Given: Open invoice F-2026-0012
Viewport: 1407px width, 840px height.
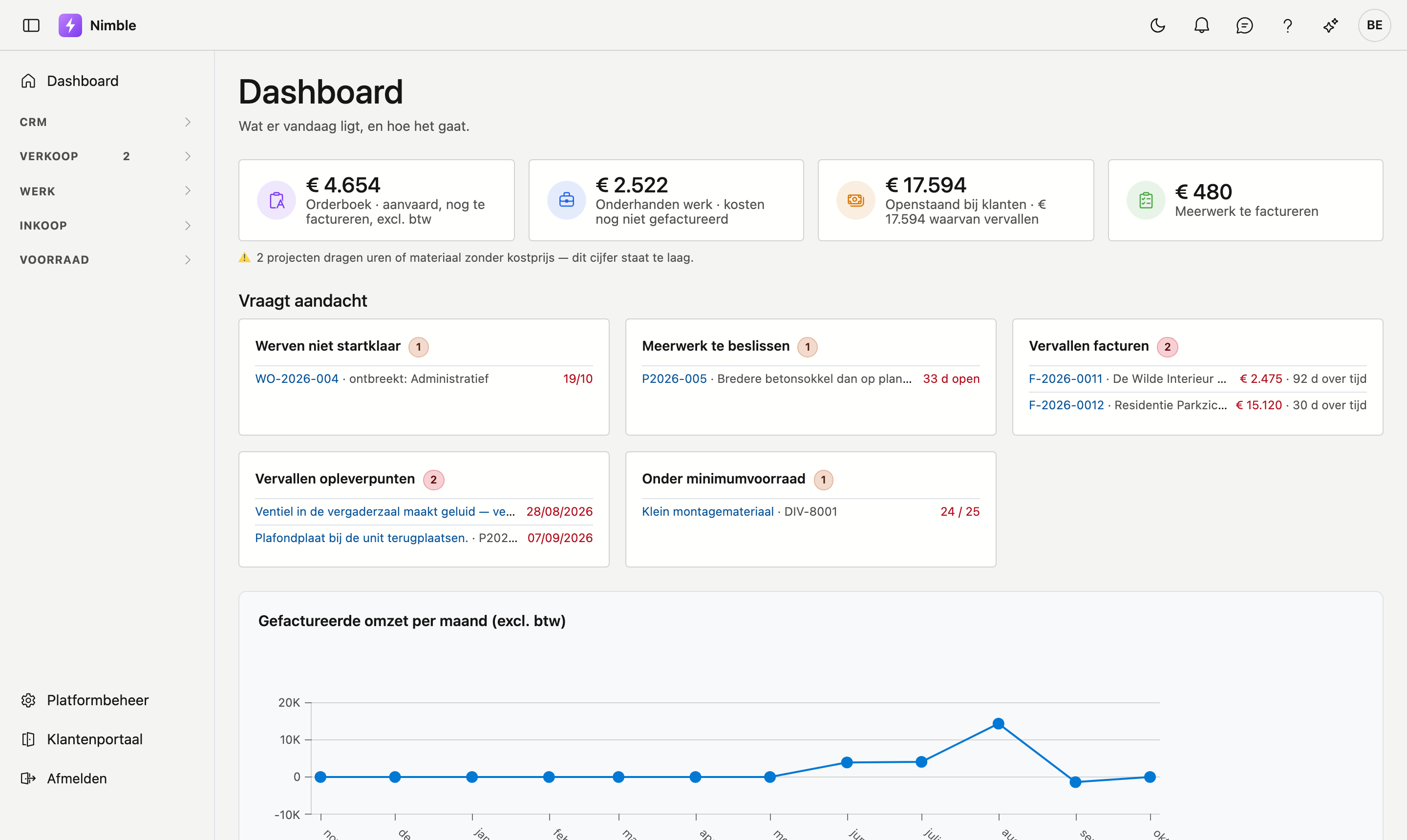Looking at the screenshot, I should point(1066,405).
